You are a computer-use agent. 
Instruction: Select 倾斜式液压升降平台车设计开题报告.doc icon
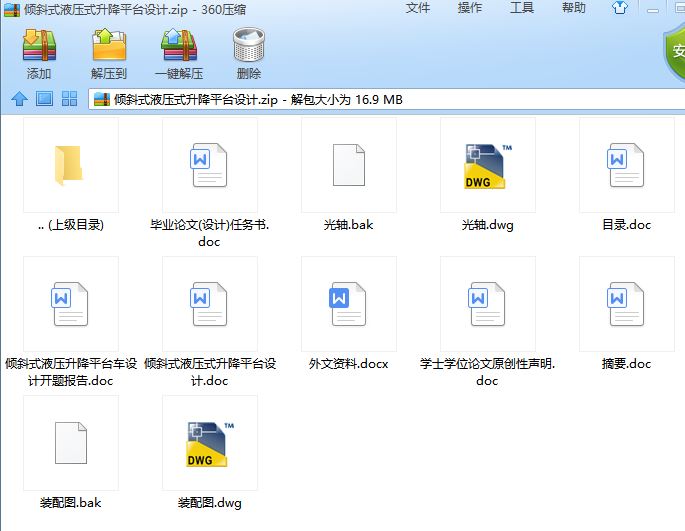(x=69, y=304)
